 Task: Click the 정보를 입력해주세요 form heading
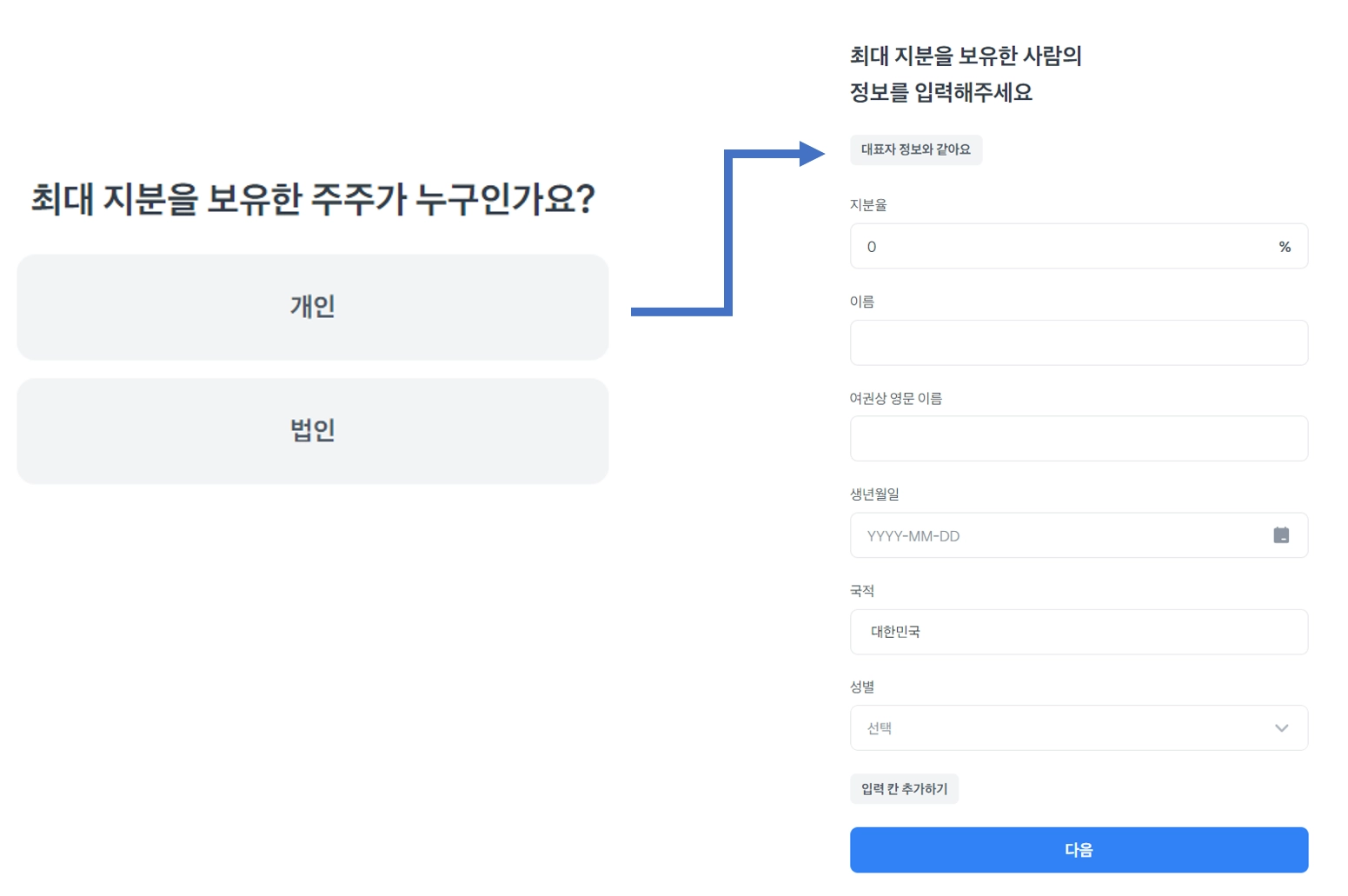pyautogui.click(x=941, y=92)
